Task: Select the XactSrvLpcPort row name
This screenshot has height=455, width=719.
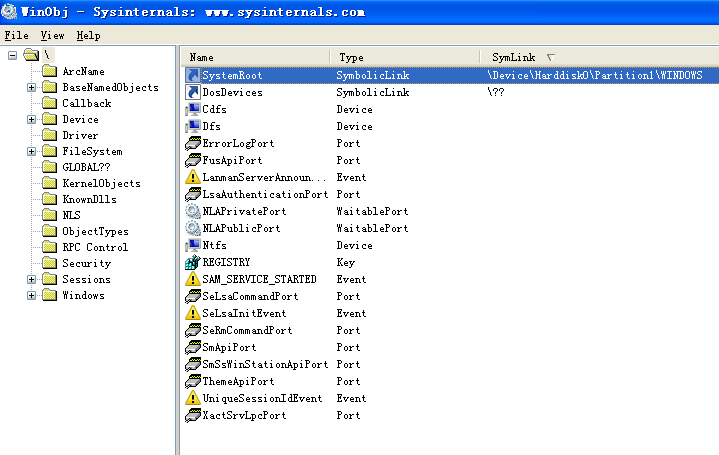Action: [x=244, y=415]
